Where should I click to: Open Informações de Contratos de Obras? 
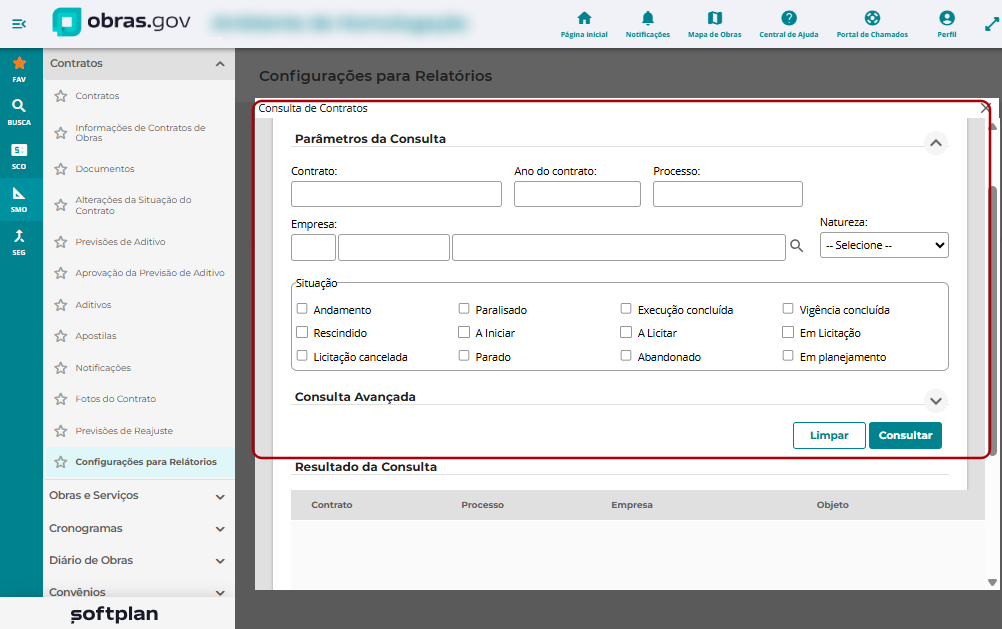[x=140, y=132]
